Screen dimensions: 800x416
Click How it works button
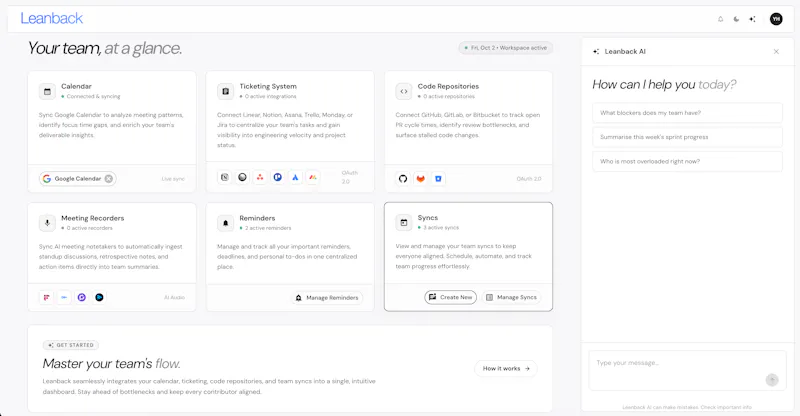(x=506, y=369)
